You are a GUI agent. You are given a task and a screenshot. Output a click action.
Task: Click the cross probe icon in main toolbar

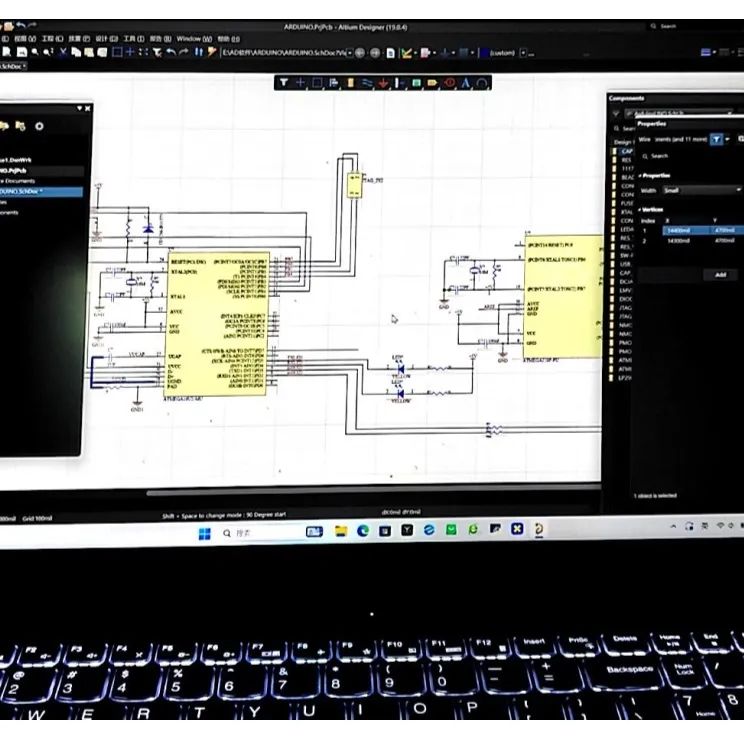212,52
